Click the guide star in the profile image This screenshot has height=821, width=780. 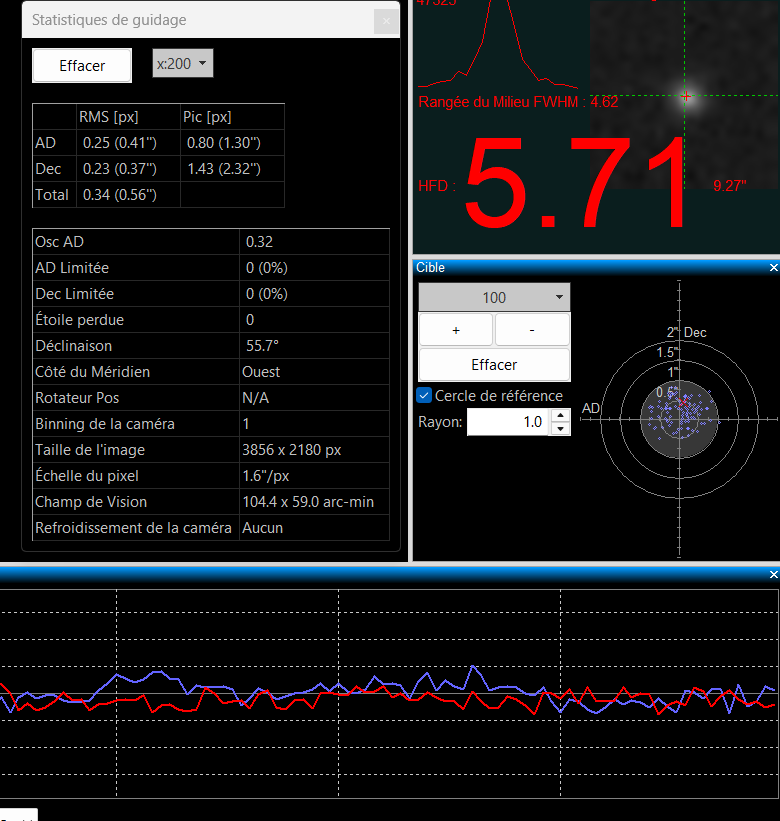coord(686,97)
